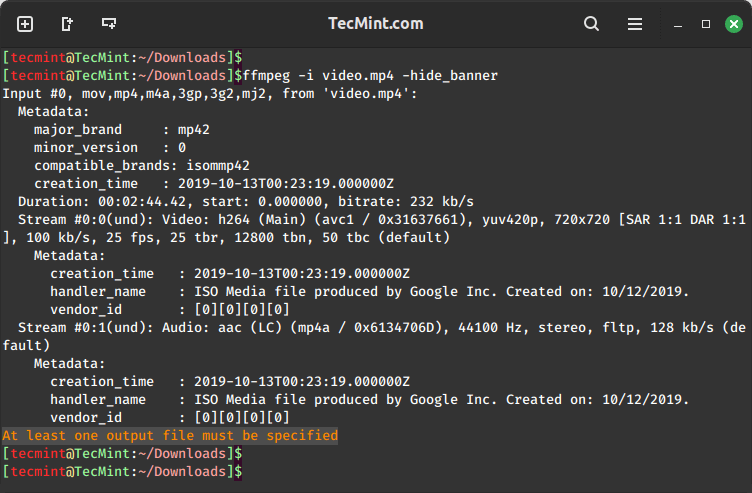
Task: Open the search magnifier icon
Action: coord(591,24)
